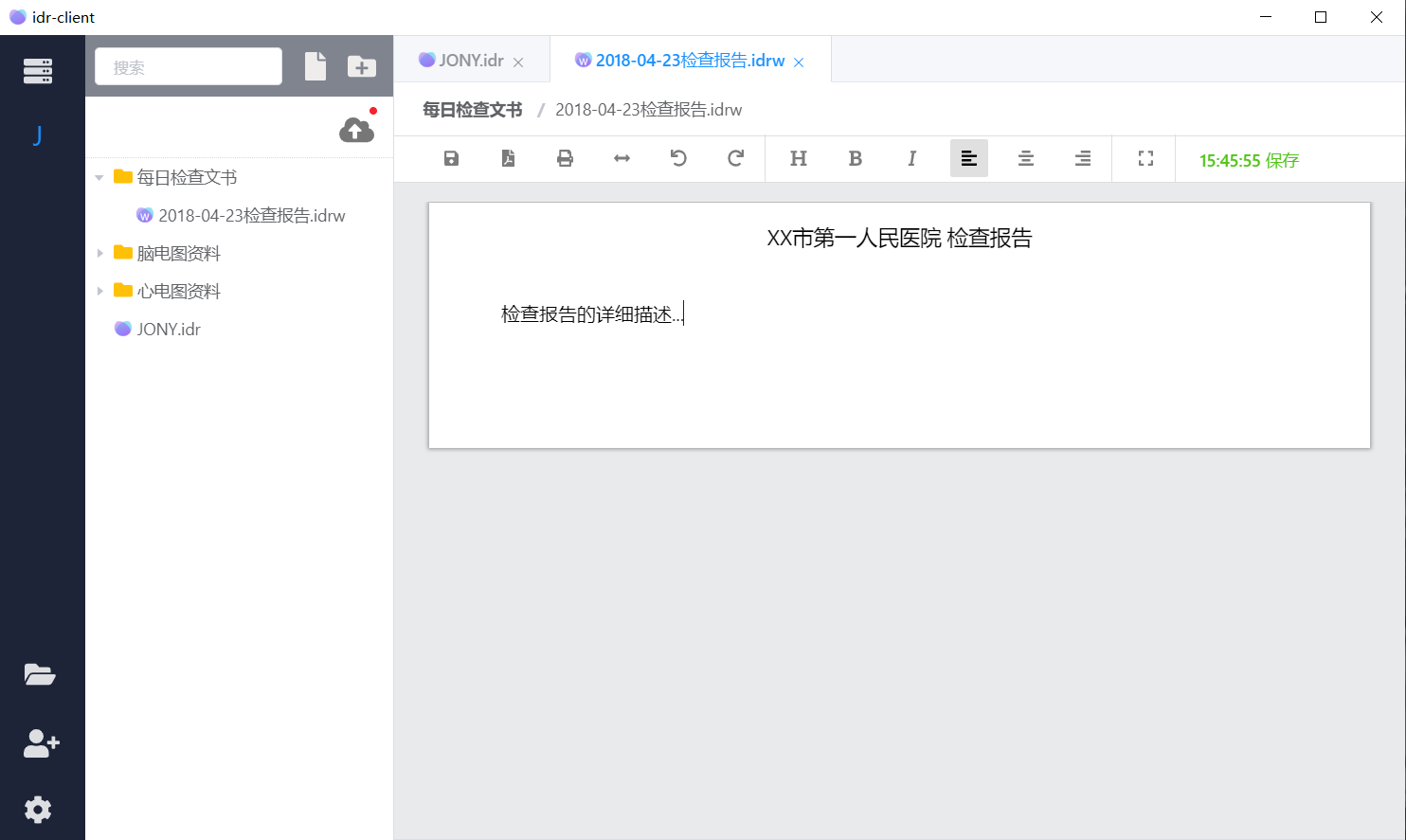
Task: Click the cloud upload icon
Action: (356, 131)
